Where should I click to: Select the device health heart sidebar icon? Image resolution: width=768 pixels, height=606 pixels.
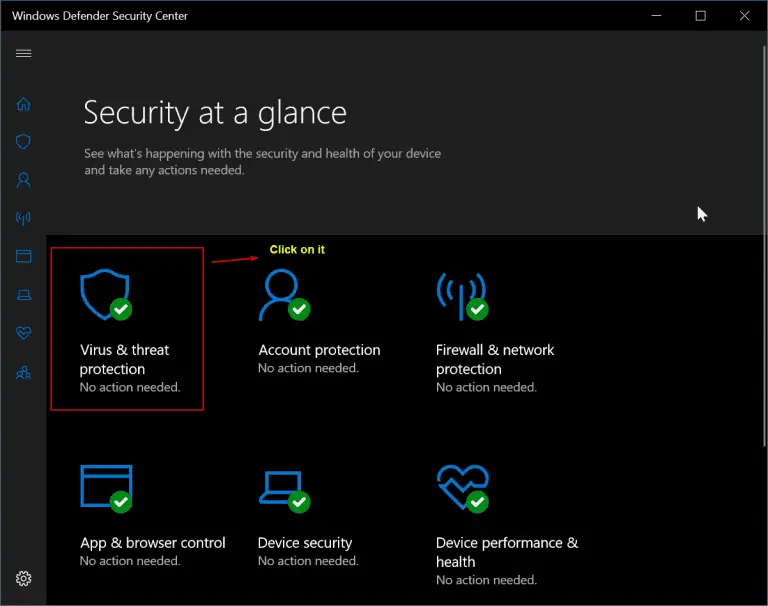pyautogui.click(x=24, y=333)
